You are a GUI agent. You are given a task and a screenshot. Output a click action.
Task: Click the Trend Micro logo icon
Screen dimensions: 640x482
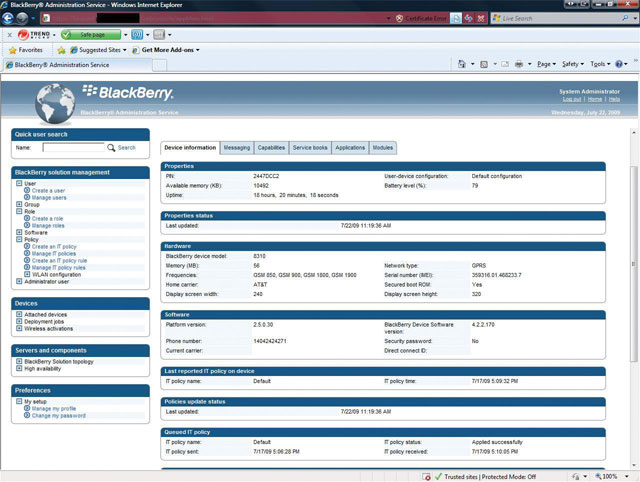tap(23, 35)
